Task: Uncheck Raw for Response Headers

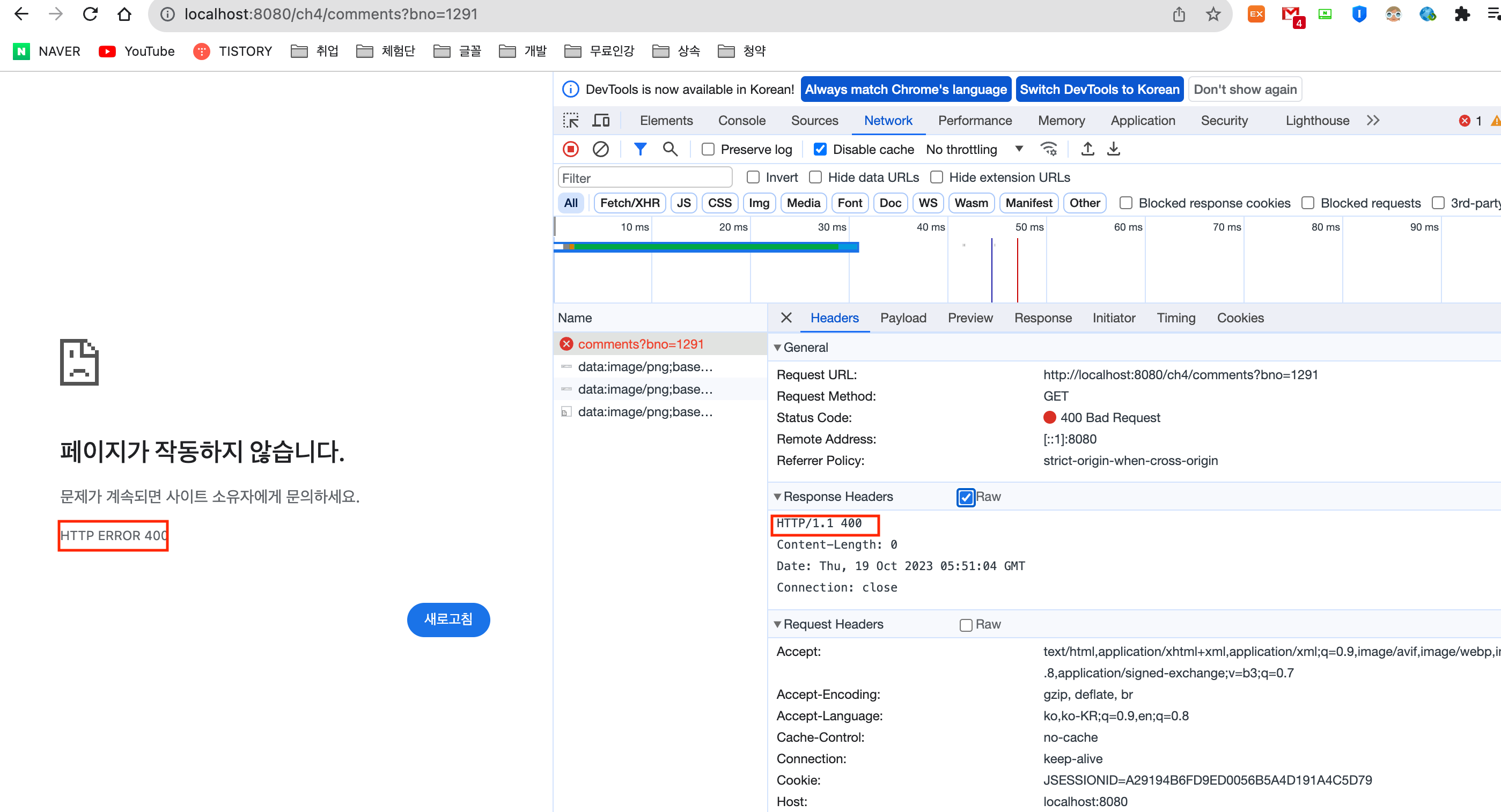Action: point(966,497)
